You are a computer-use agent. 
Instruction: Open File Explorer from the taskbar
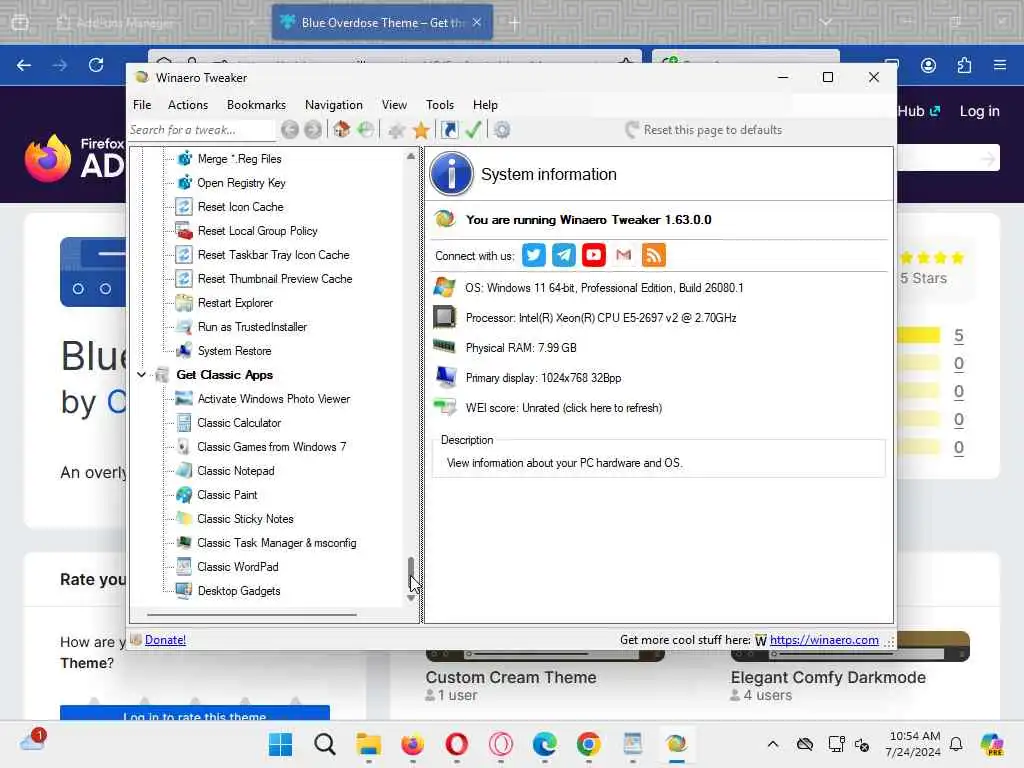368,744
